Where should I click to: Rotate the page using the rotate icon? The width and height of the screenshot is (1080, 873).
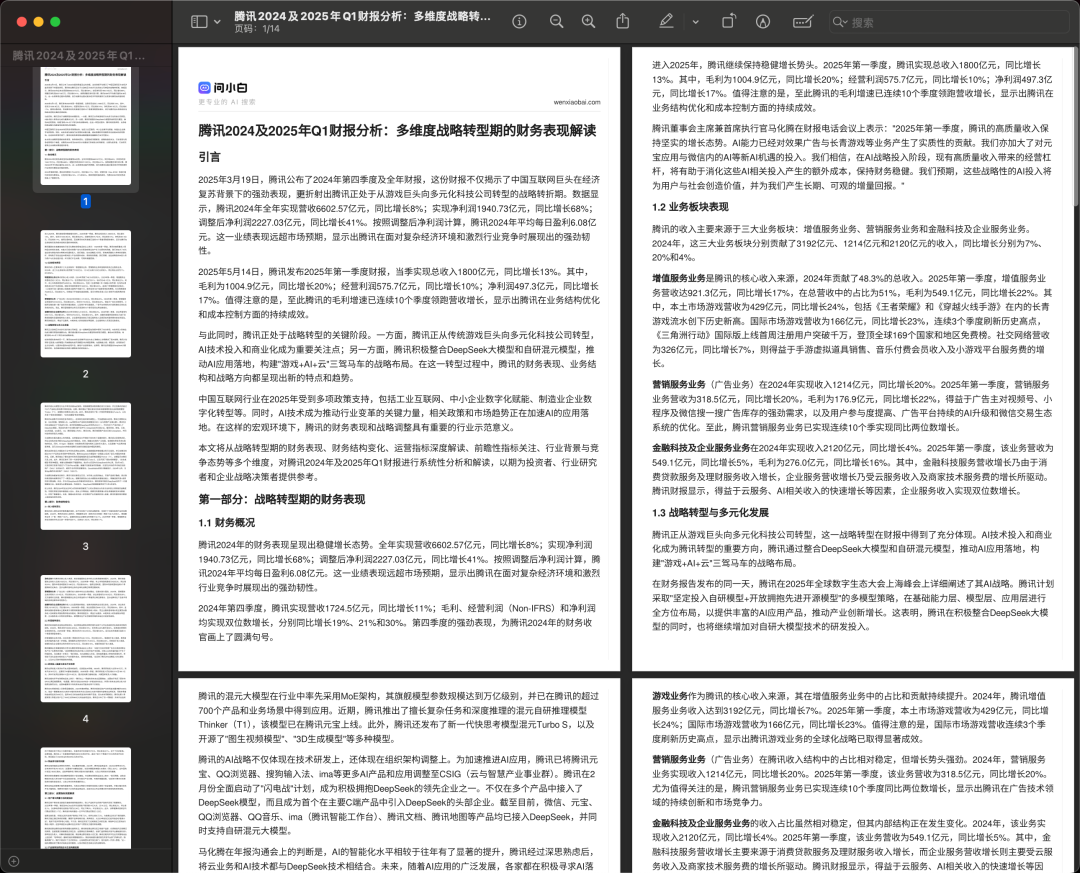click(728, 21)
